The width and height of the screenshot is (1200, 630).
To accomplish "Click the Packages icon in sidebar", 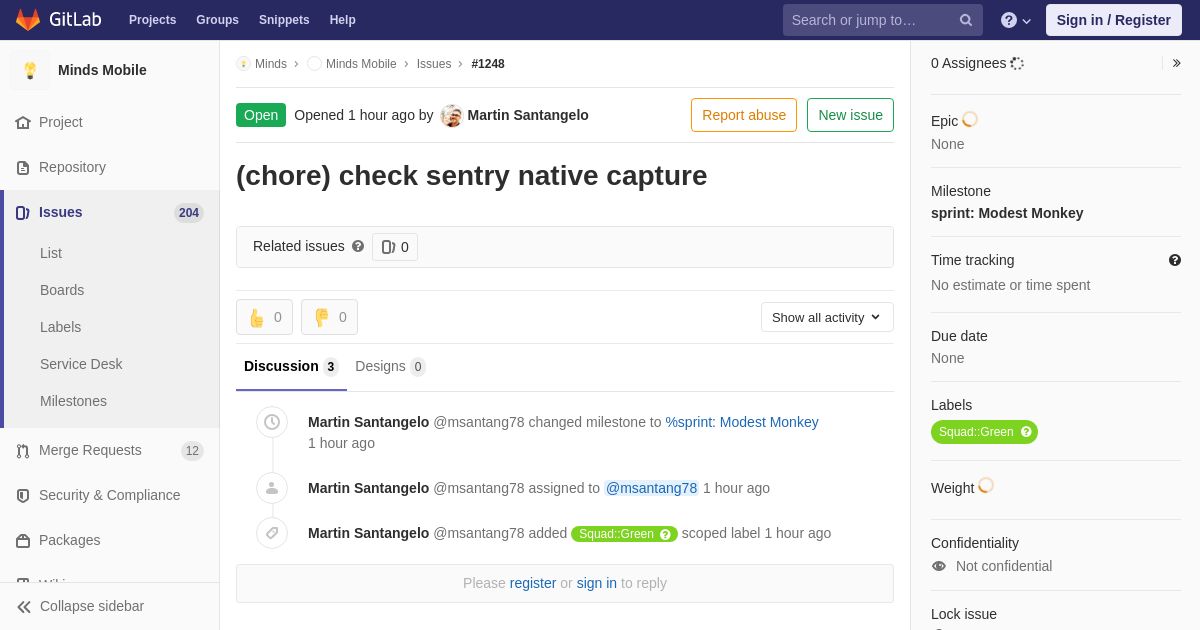I will click(x=23, y=540).
